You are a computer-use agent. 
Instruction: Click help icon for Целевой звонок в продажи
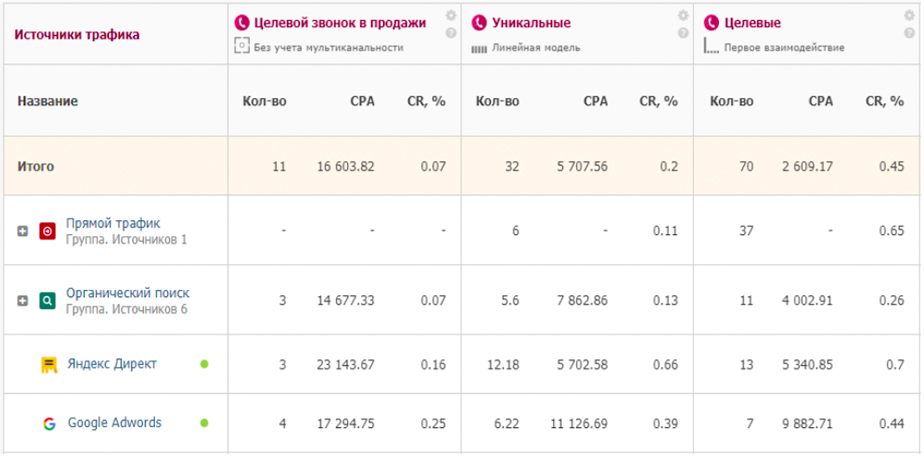point(451,33)
